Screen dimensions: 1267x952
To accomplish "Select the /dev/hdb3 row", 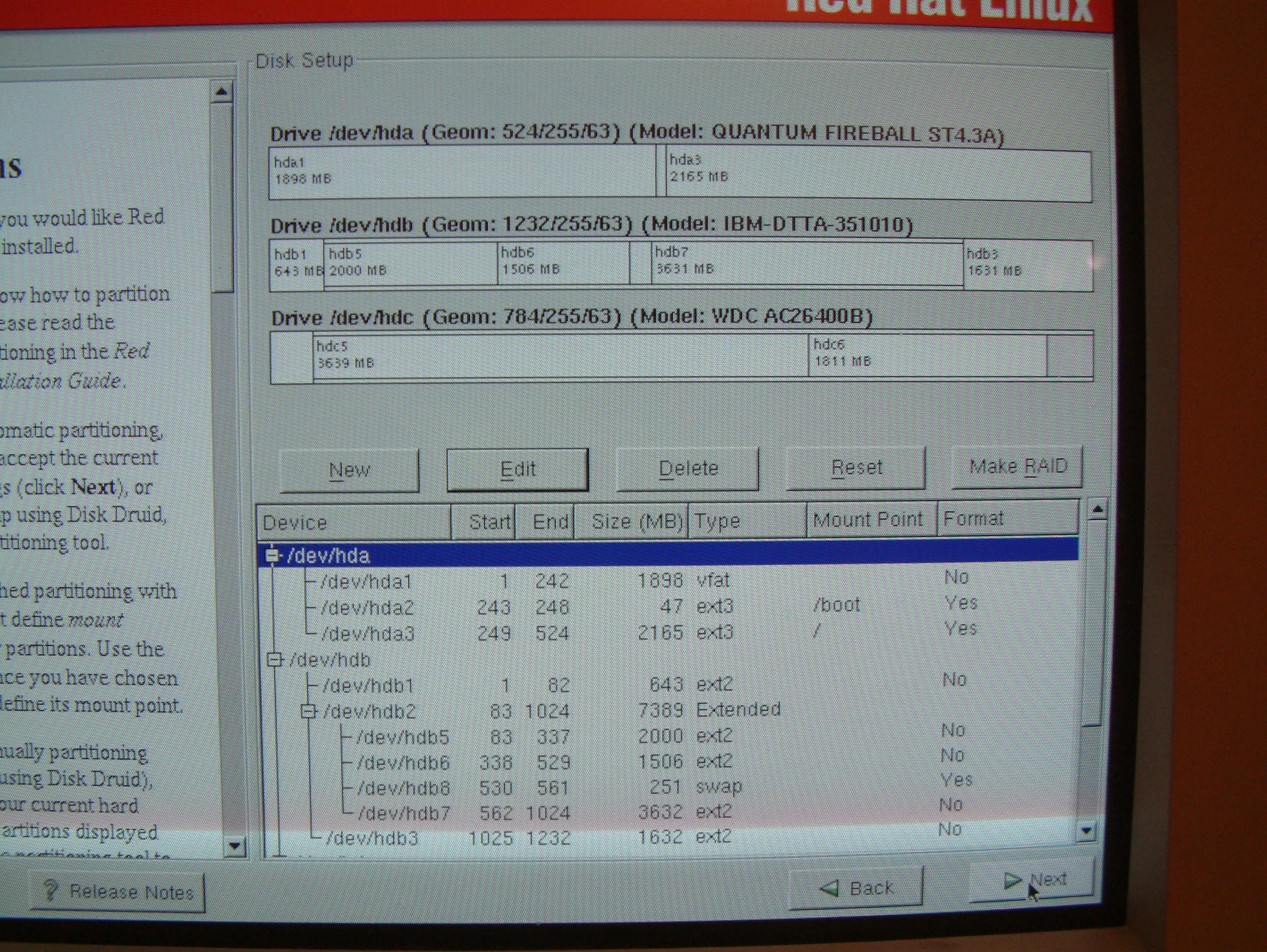I will click(668, 837).
